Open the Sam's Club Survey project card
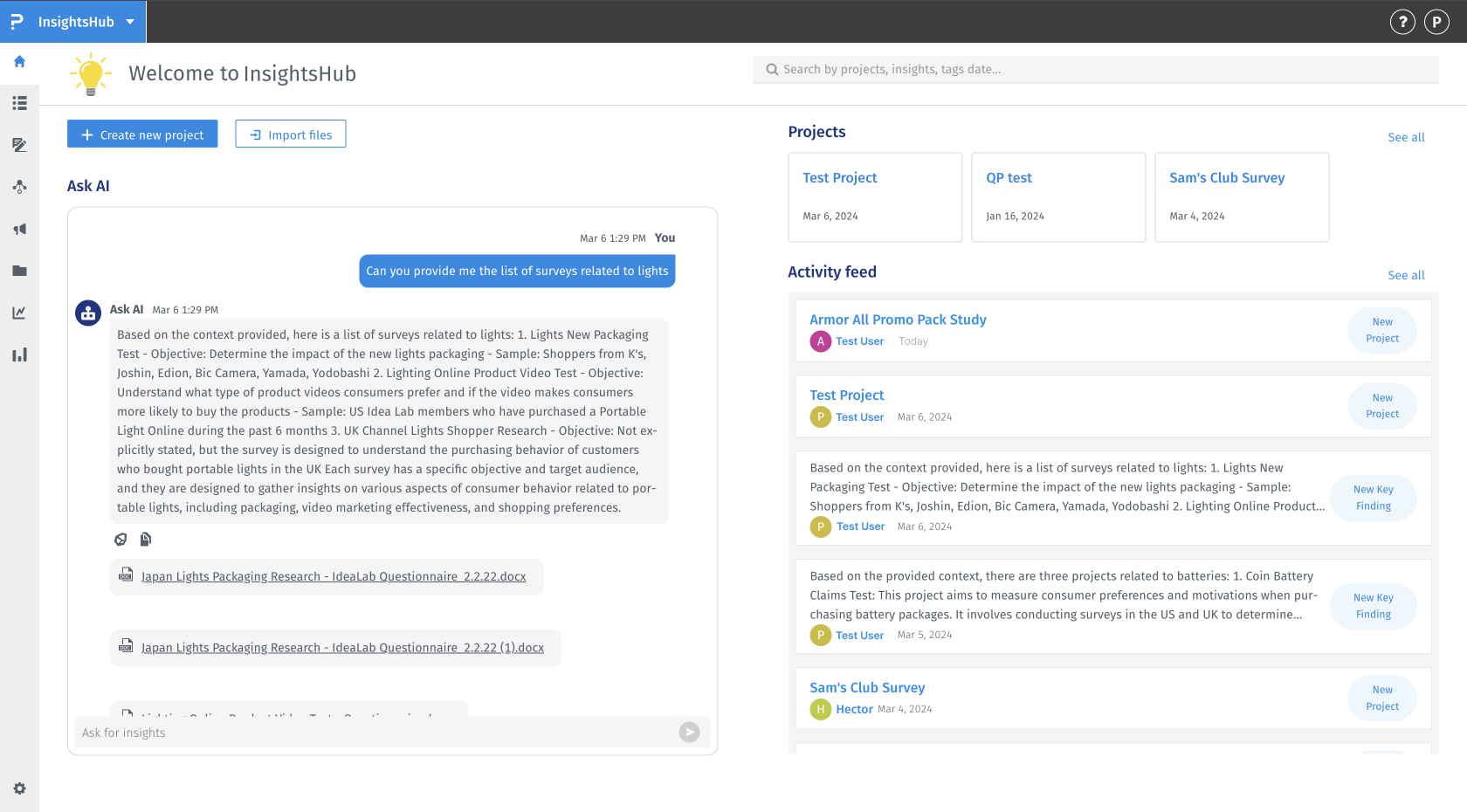Screen dimensions: 1467x812 (x=1241, y=197)
